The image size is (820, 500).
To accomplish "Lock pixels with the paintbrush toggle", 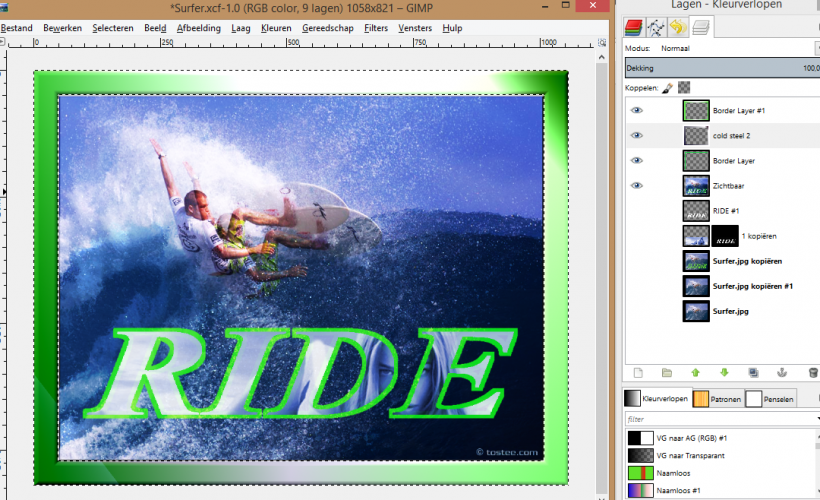I will pos(667,88).
